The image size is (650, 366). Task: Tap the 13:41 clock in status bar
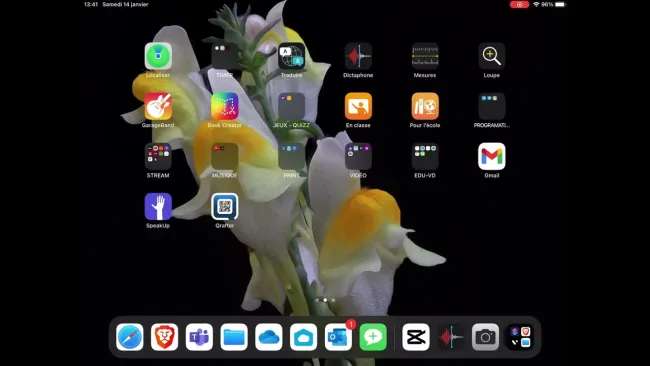click(91, 5)
